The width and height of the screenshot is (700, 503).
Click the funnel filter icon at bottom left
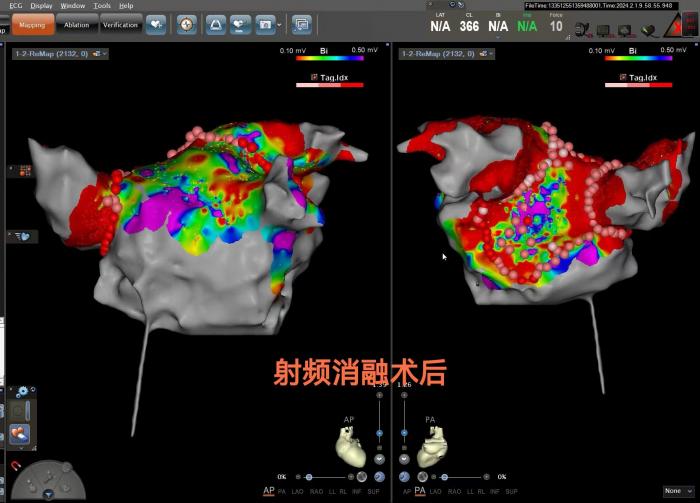pos(48,493)
